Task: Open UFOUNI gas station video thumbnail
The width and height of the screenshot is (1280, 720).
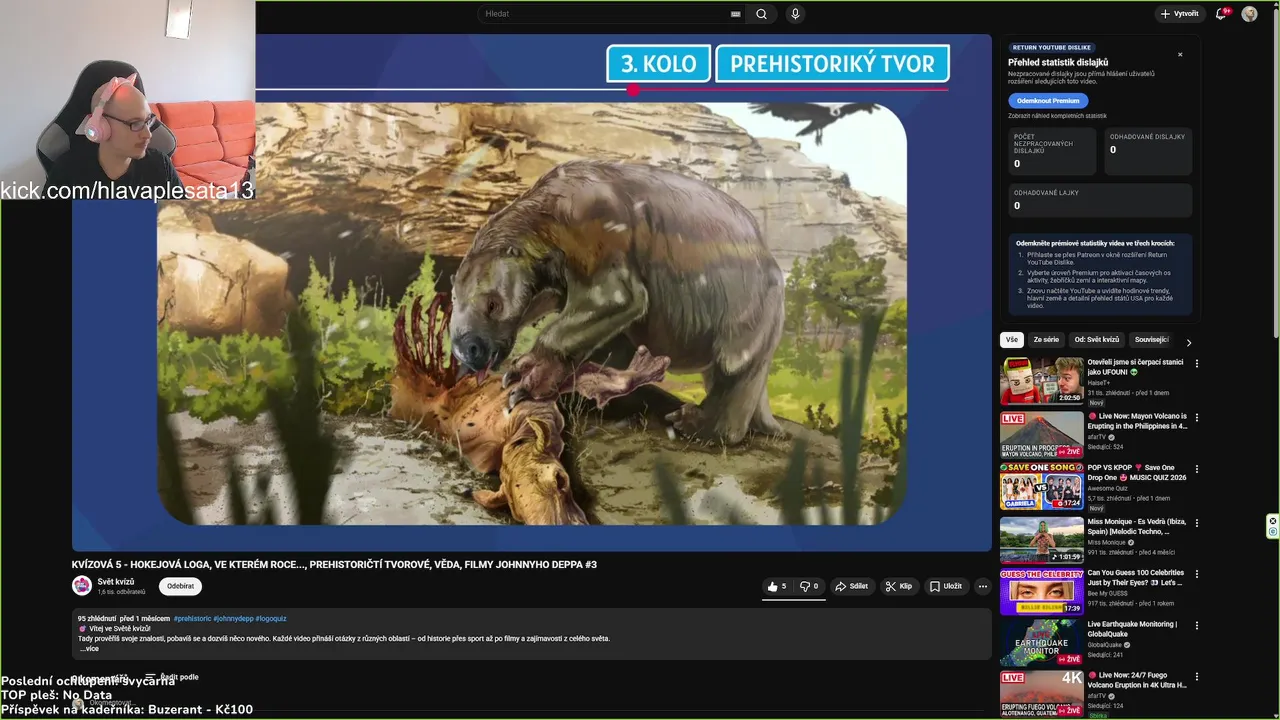Action: pos(1042,381)
